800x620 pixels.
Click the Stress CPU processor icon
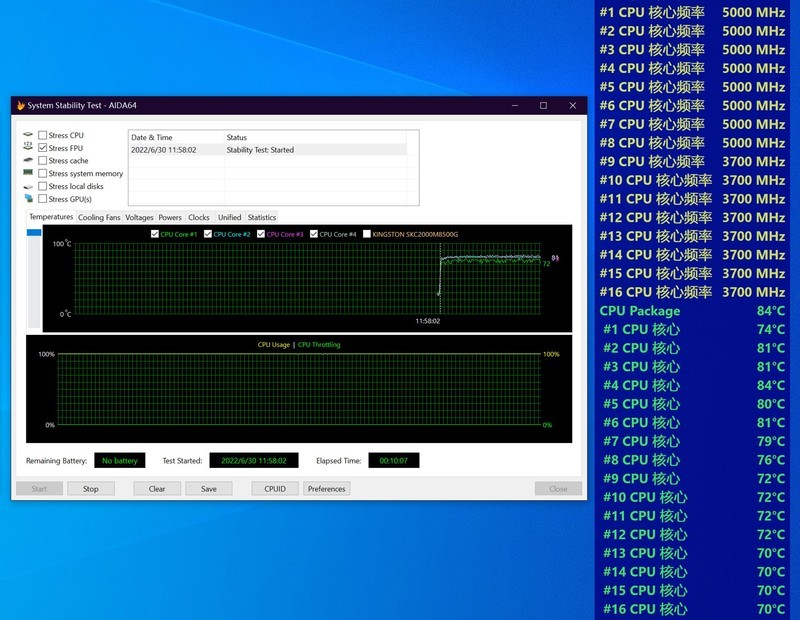(27, 133)
